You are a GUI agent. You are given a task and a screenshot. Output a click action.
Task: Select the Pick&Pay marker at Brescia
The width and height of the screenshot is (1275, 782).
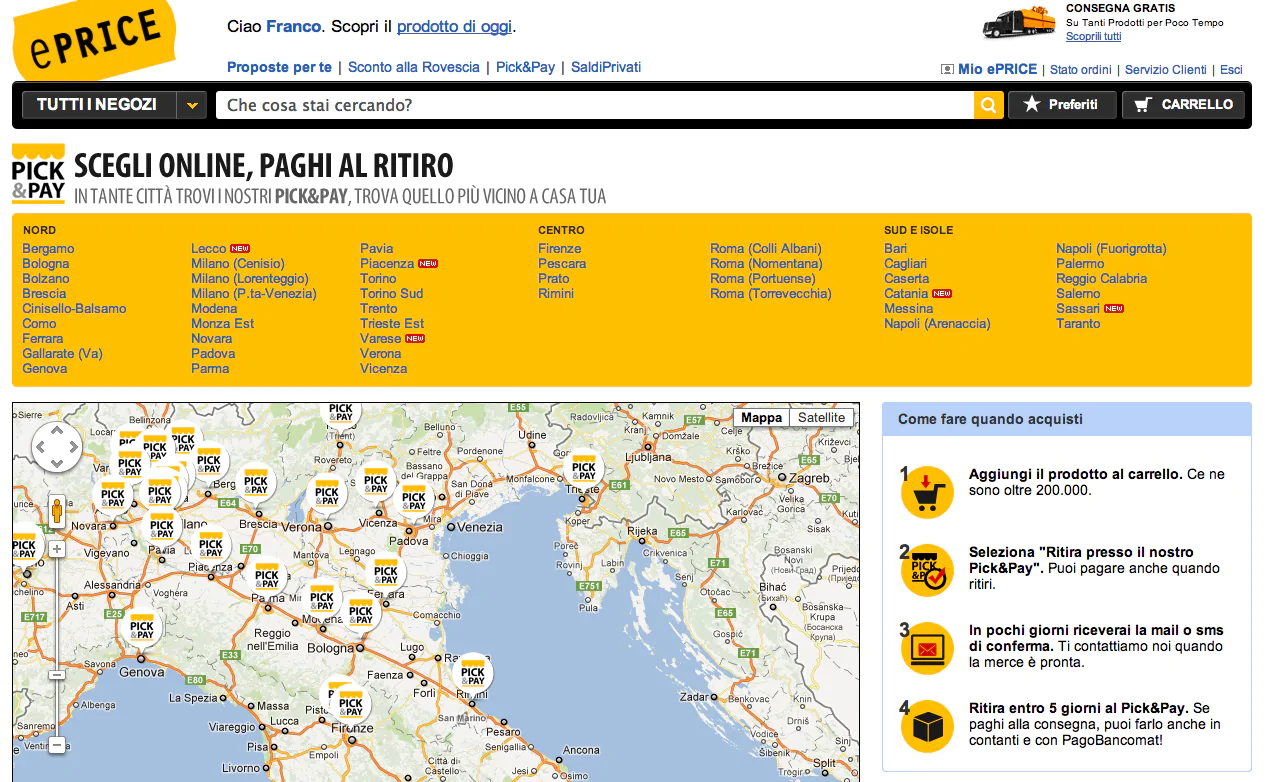(x=257, y=485)
